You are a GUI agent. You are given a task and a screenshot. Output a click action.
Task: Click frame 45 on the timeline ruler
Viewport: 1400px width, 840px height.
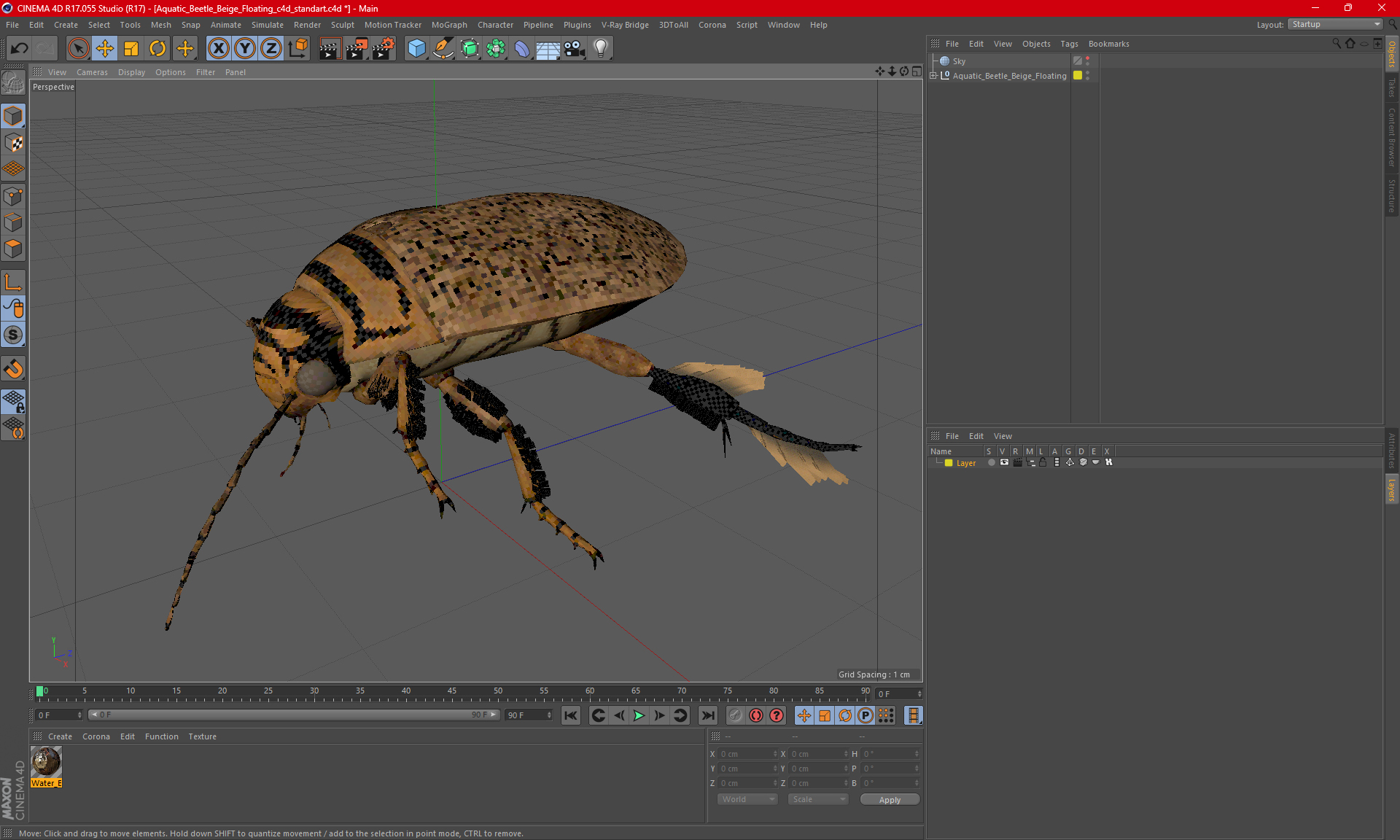452,691
